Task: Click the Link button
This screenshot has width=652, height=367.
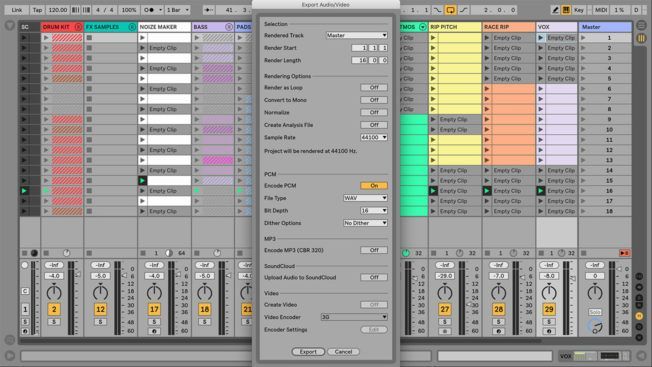Action: click(17, 10)
